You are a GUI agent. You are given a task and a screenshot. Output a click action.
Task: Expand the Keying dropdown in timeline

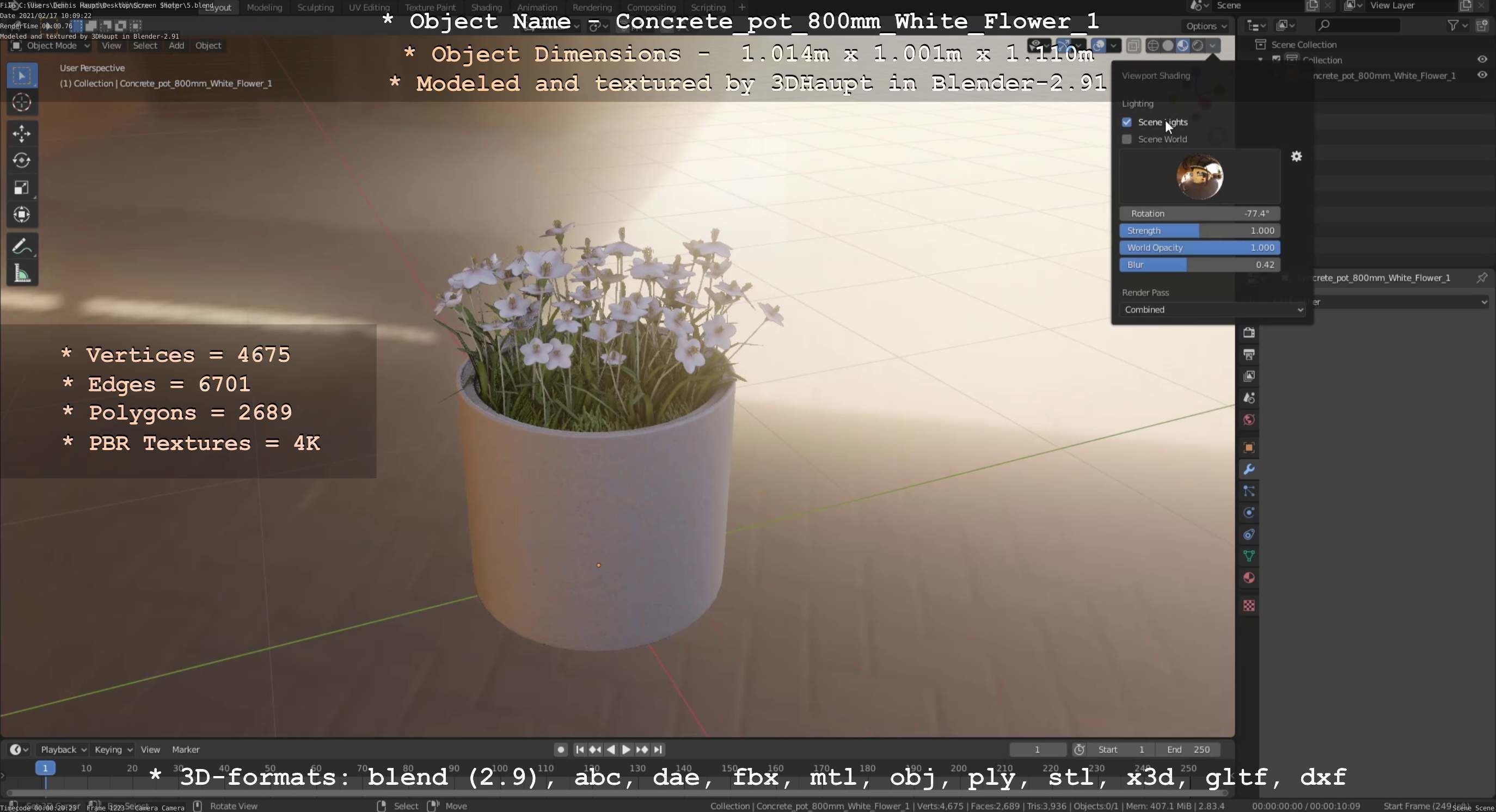click(x=113, y=749)
